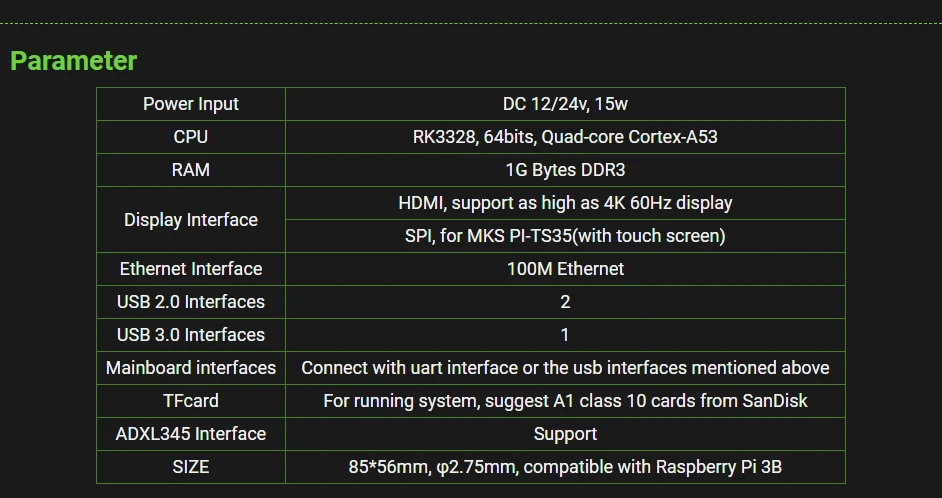The height and width of the screenshot is (498, 942).
Task: Click the ADXL345 Interface label
Action: click(x=191, y=434)
